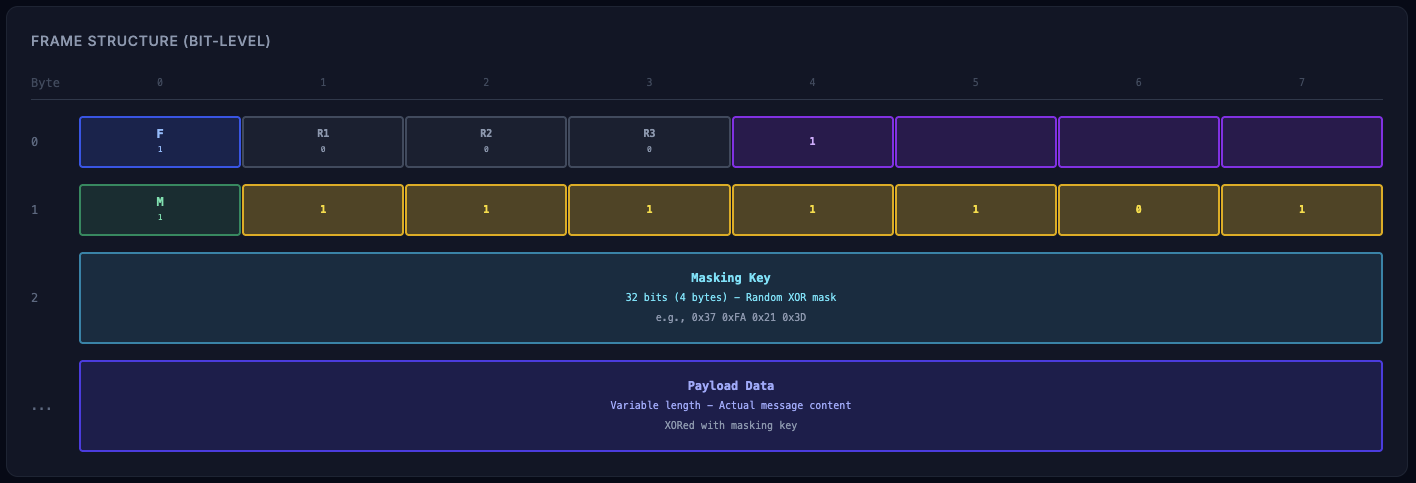Click the blue F bit cell
The image size is (1416, 483).
pyautogui.click(x=160, y=142)
